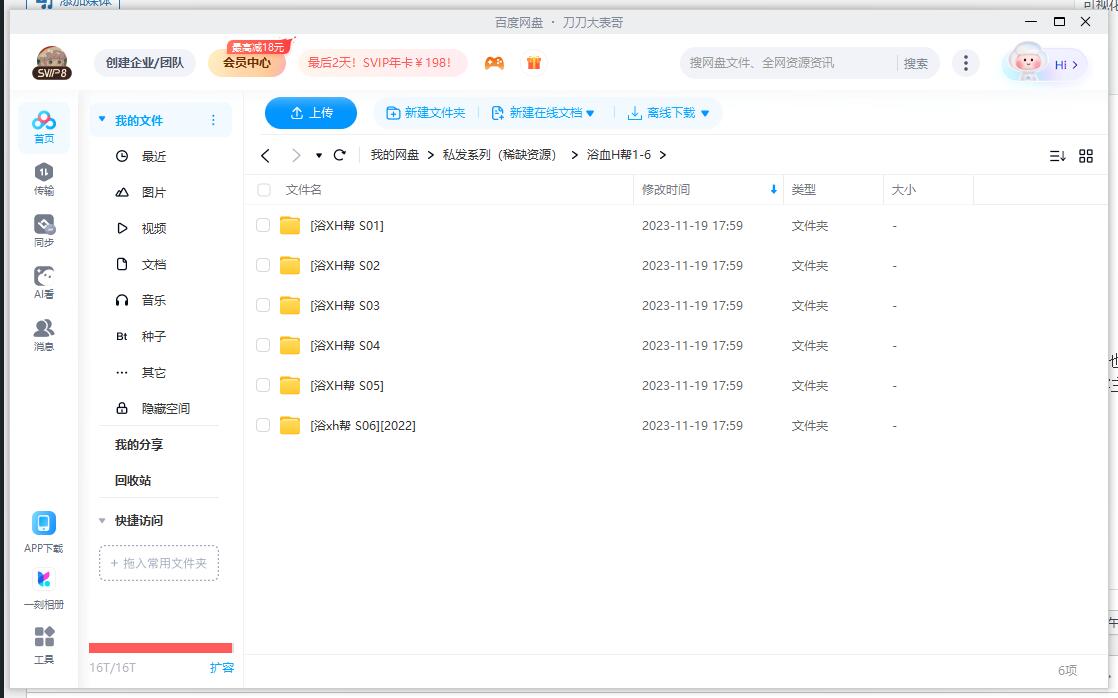Check the box for [浴XH帮 S01]

point(263,225)
